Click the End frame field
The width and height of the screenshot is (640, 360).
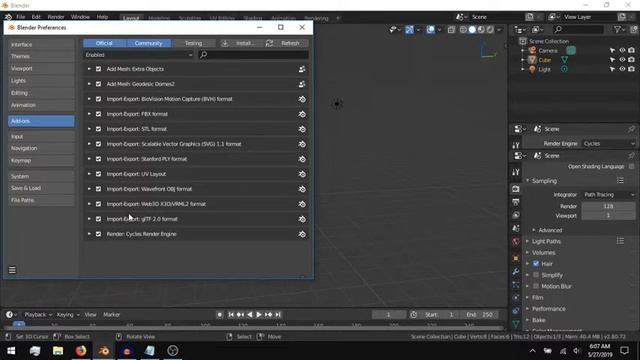(x=480, y=315)
